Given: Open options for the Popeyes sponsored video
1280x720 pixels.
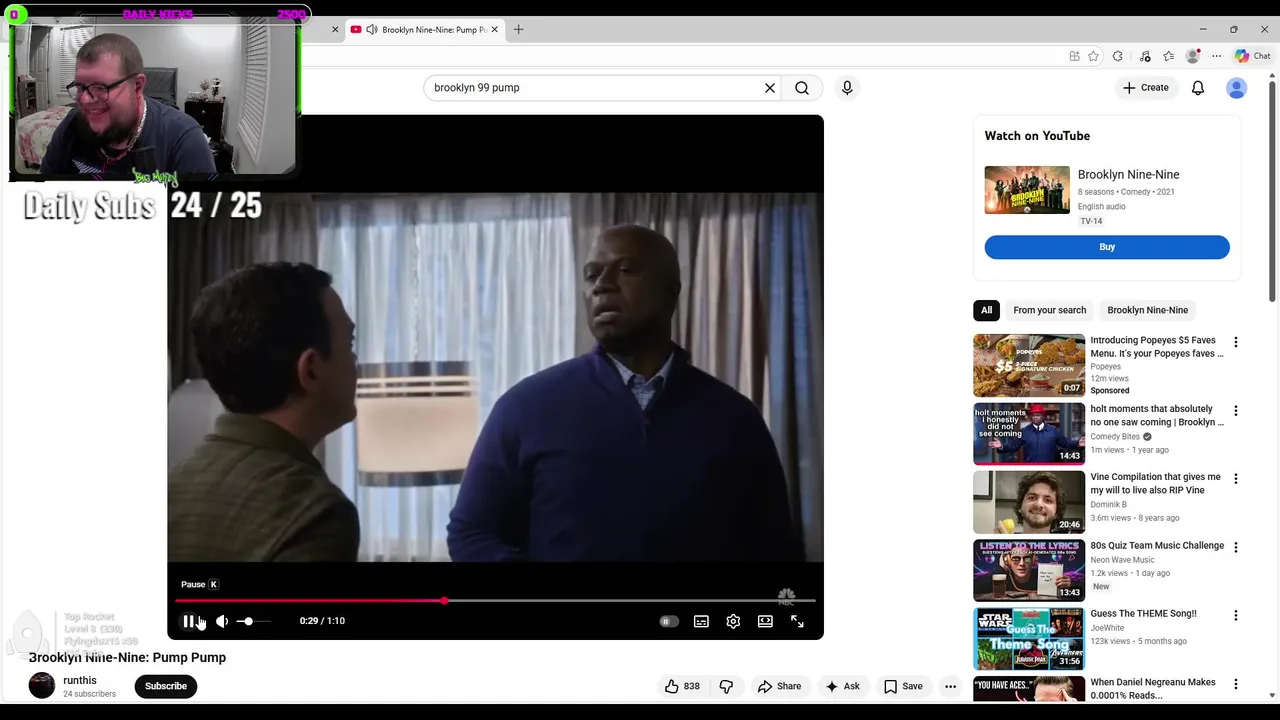Looking at the screenshot, I should (1236, 342).
